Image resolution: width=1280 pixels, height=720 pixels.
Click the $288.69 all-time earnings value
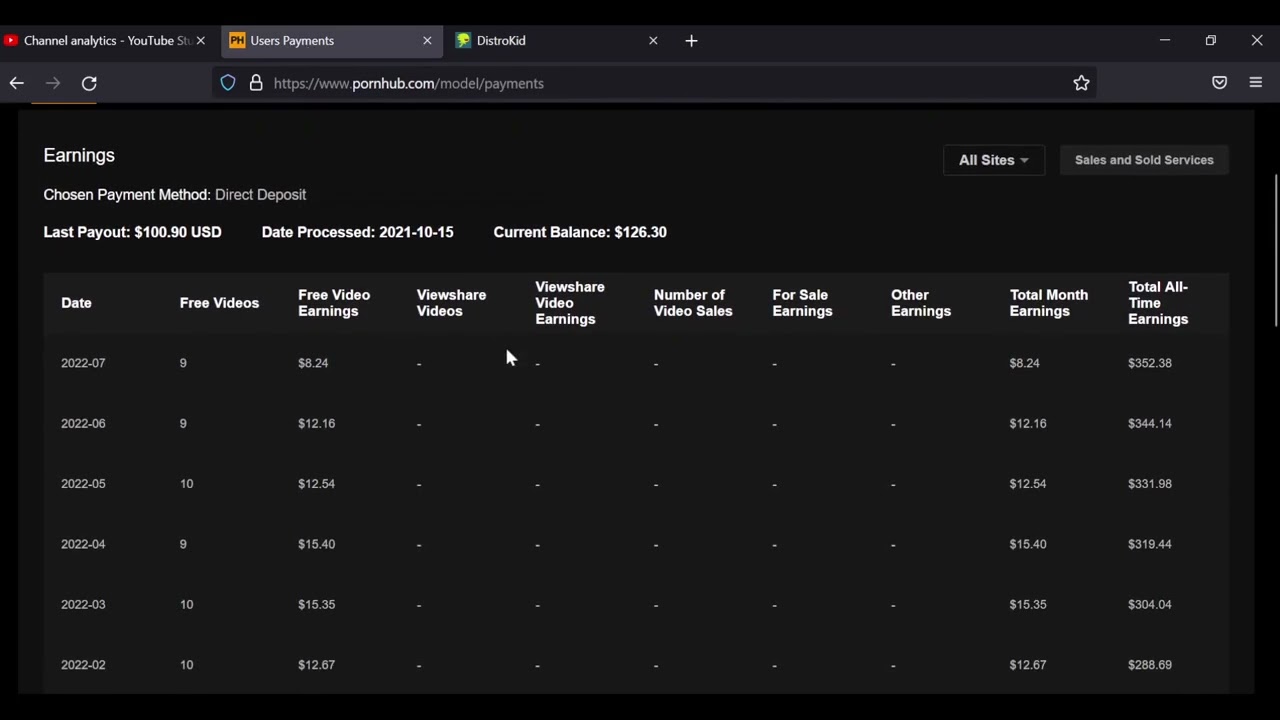pos(1150,665)
